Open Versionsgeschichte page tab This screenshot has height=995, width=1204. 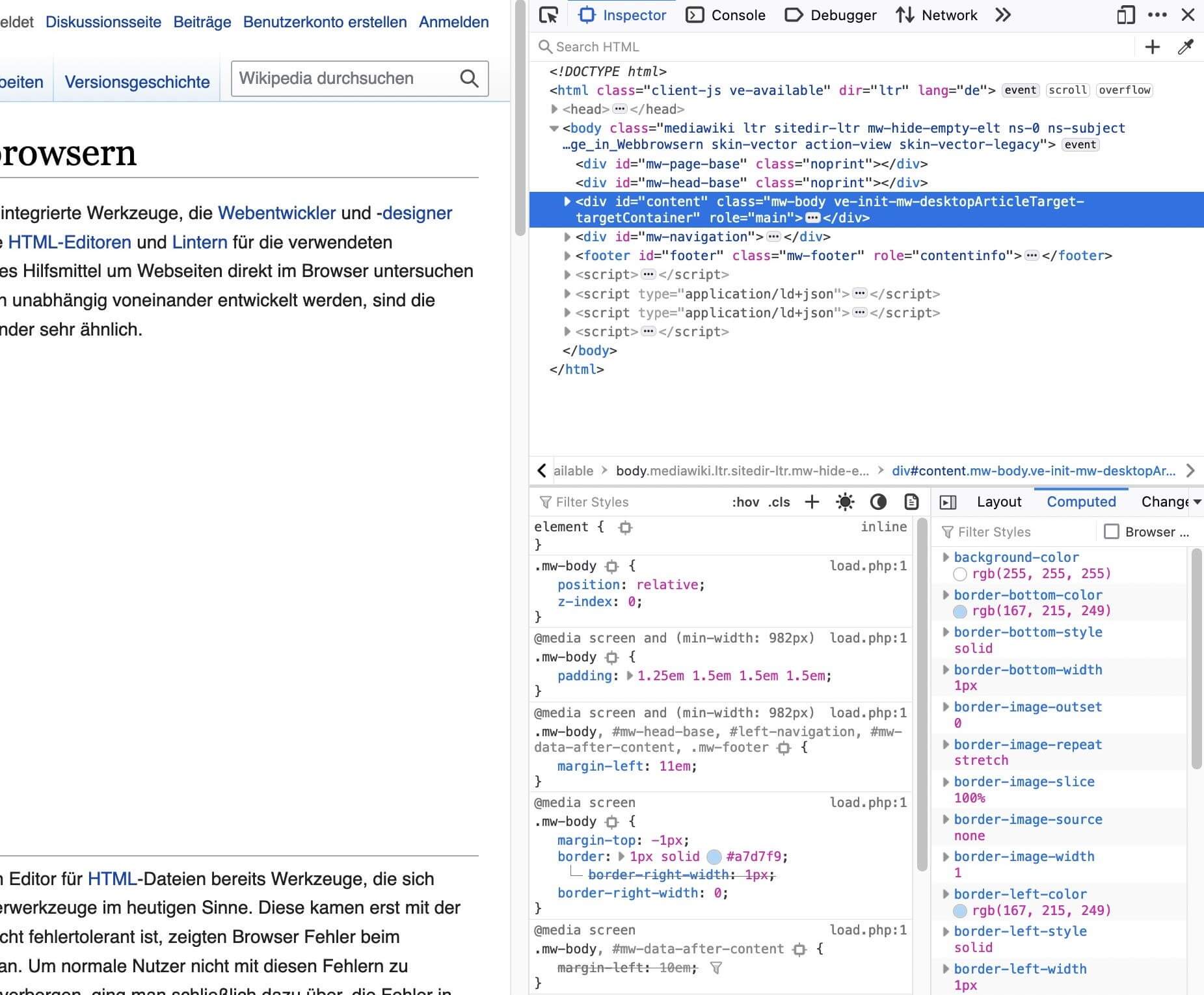click(x=137, y=82)
